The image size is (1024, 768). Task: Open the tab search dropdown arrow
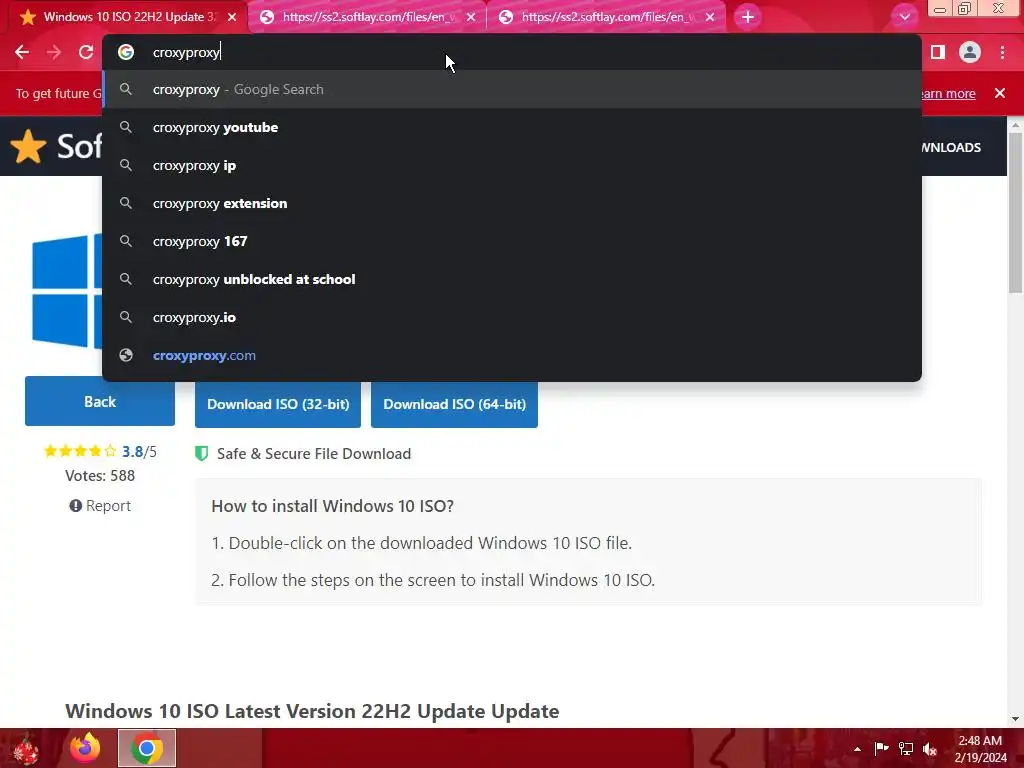tap(904, 17)
